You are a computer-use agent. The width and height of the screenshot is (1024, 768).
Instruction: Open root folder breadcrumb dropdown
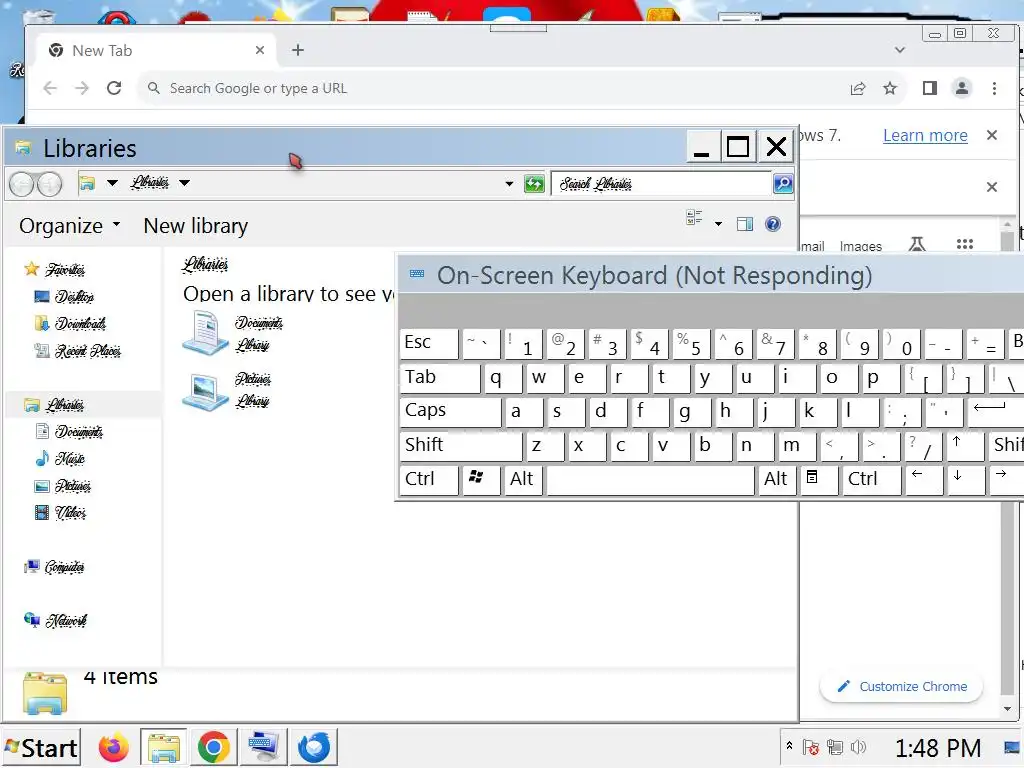coord(112,183)
